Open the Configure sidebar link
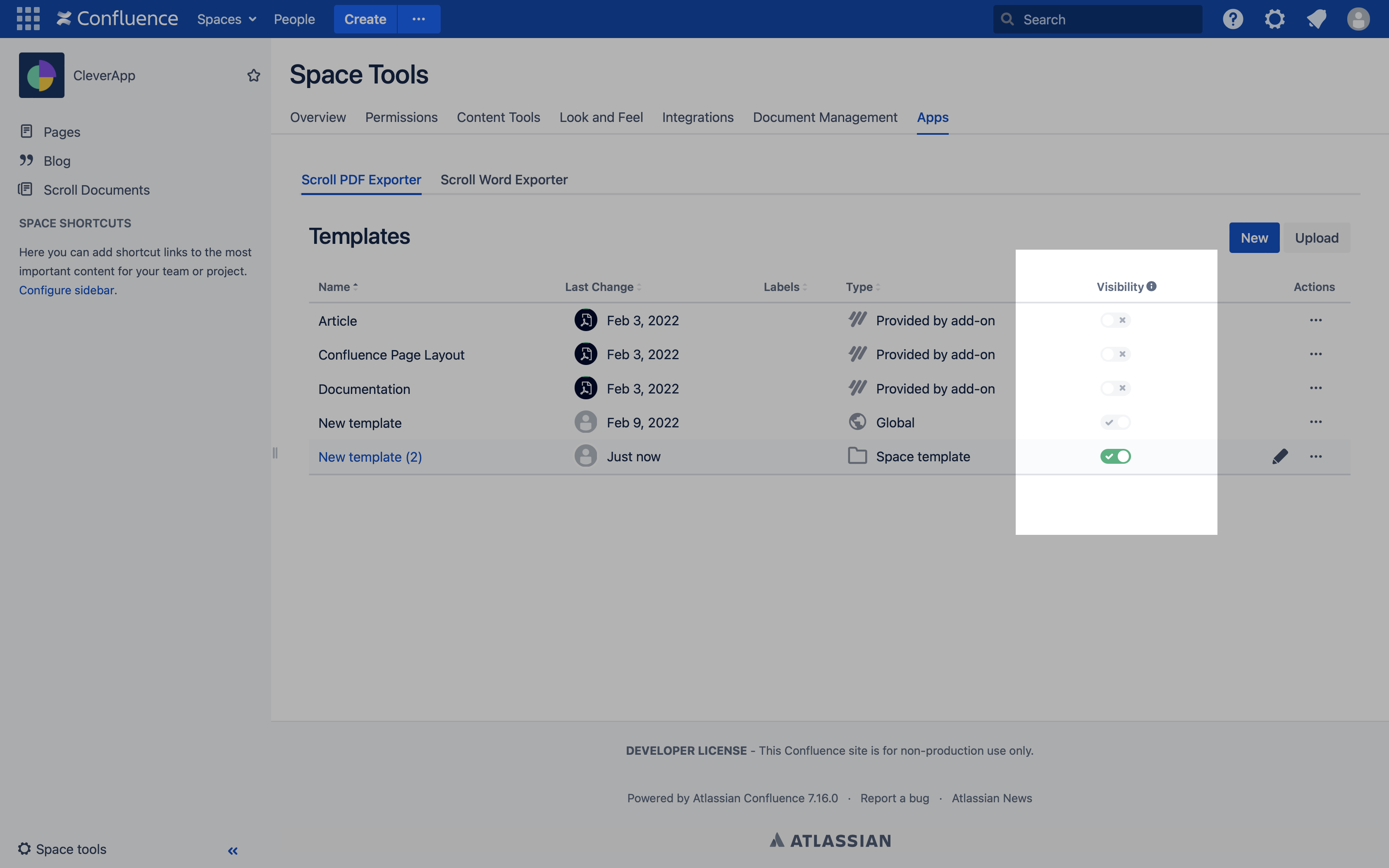Viewport: 1389px width, 868px height. (x=67, y=290)
